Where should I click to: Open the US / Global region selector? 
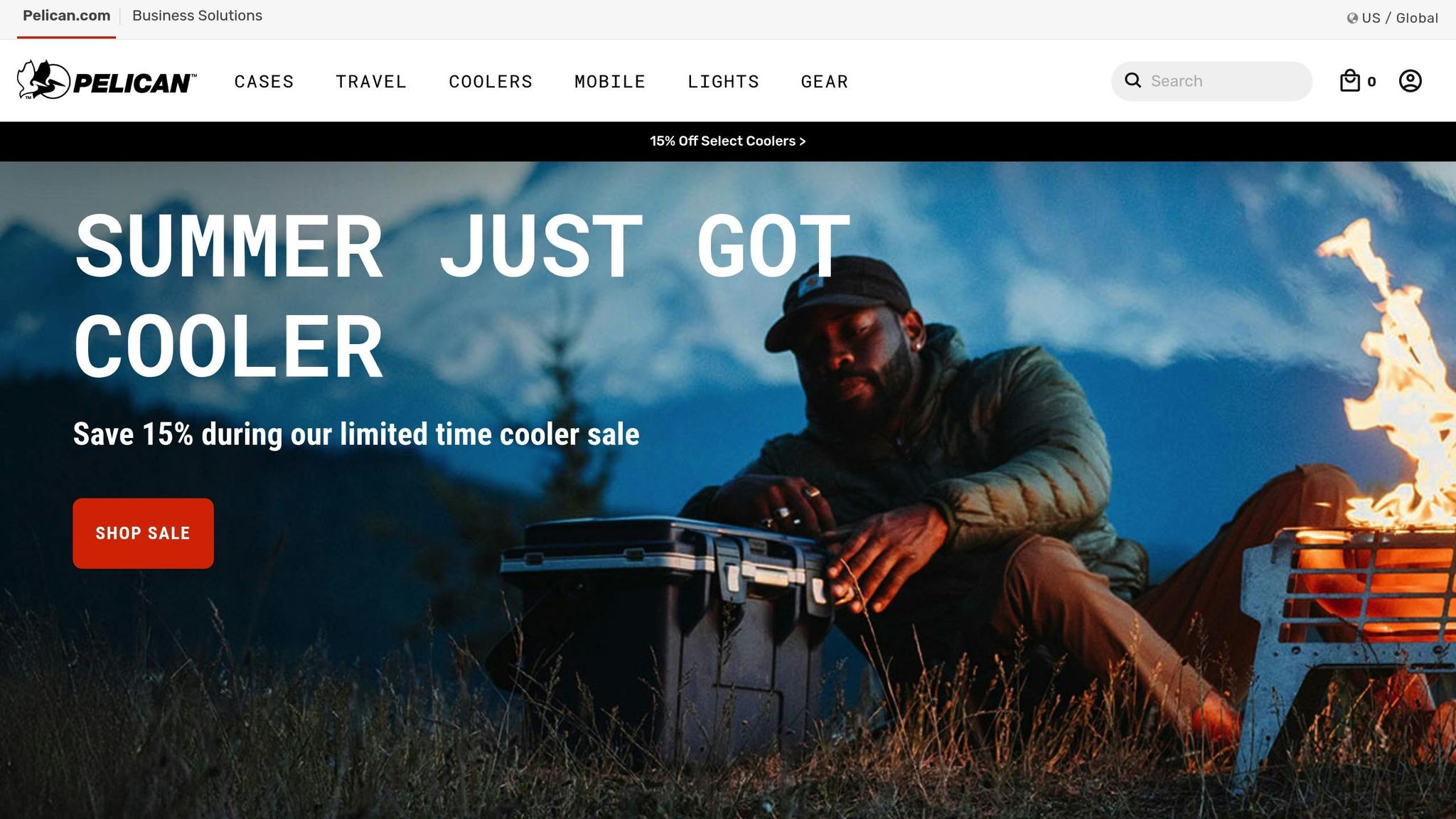click(1392, 18)
